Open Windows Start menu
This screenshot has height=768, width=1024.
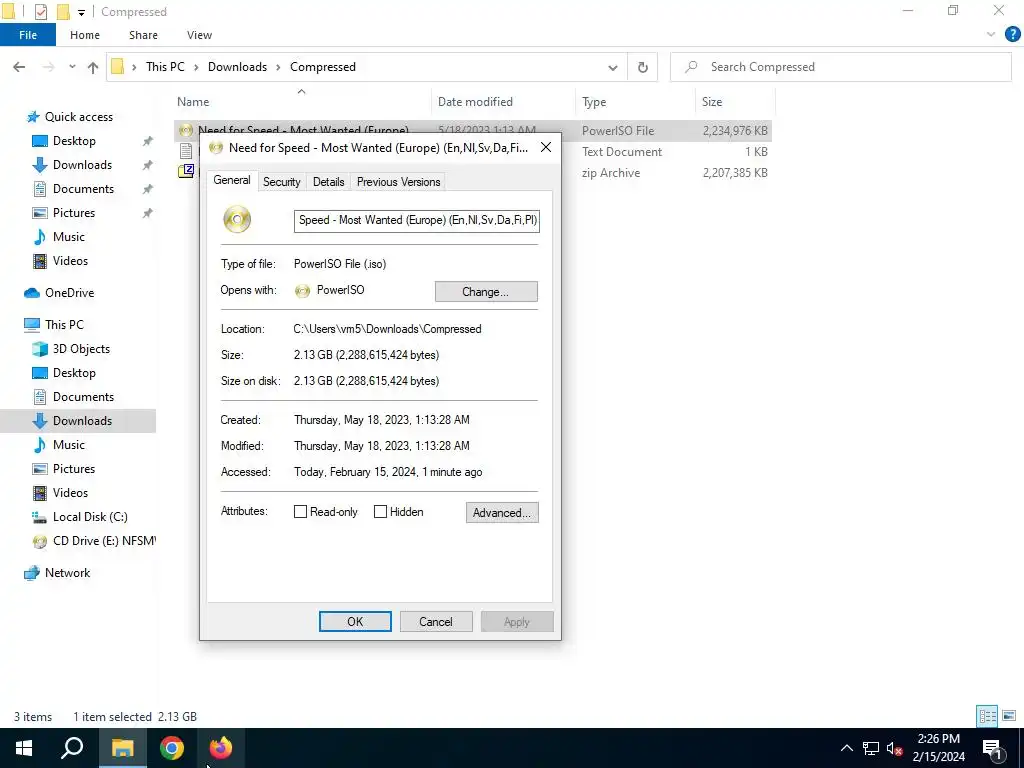pos(24,748)
